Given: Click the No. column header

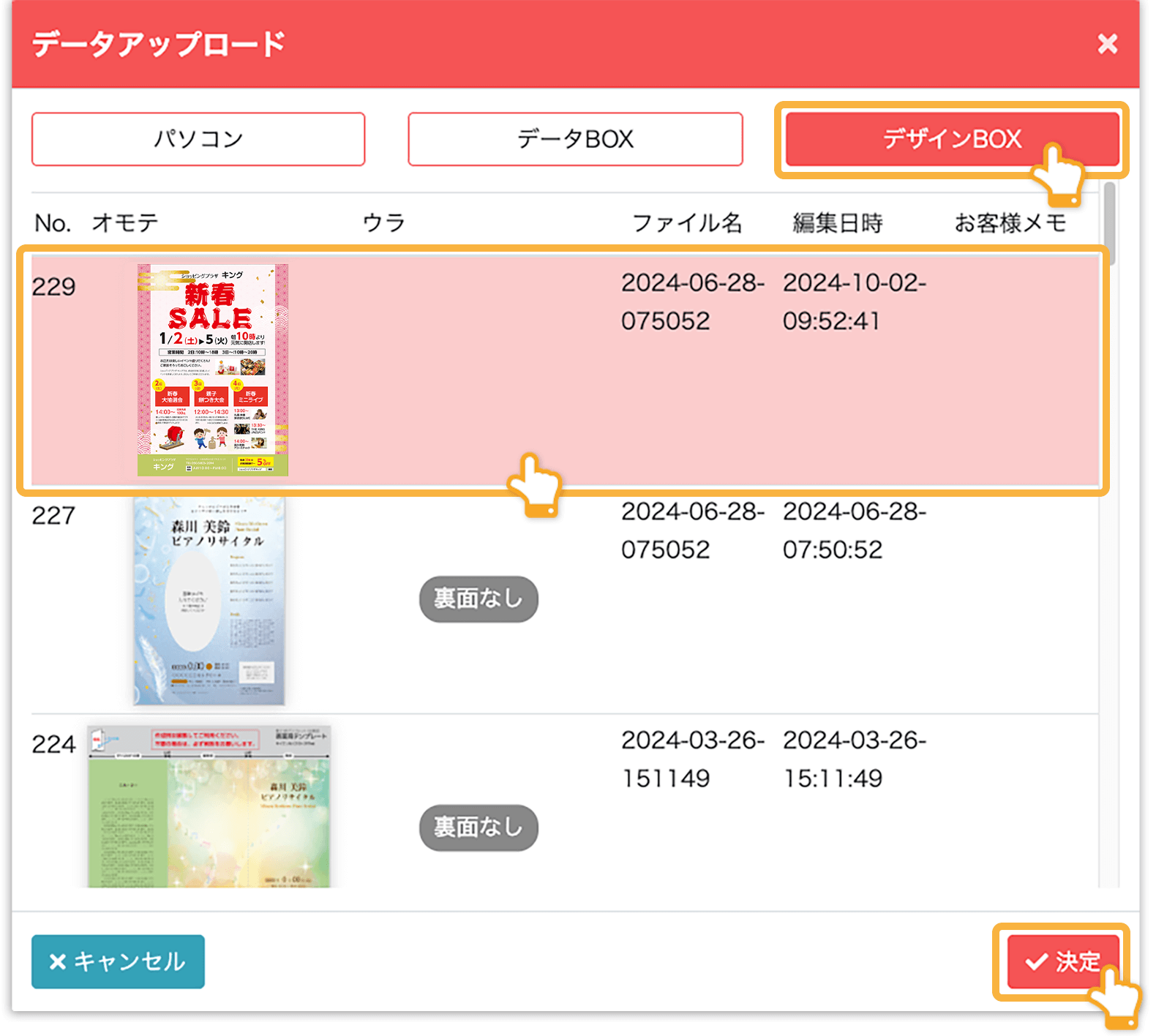Looking at the screenshot, I should (x=53, y=222).
